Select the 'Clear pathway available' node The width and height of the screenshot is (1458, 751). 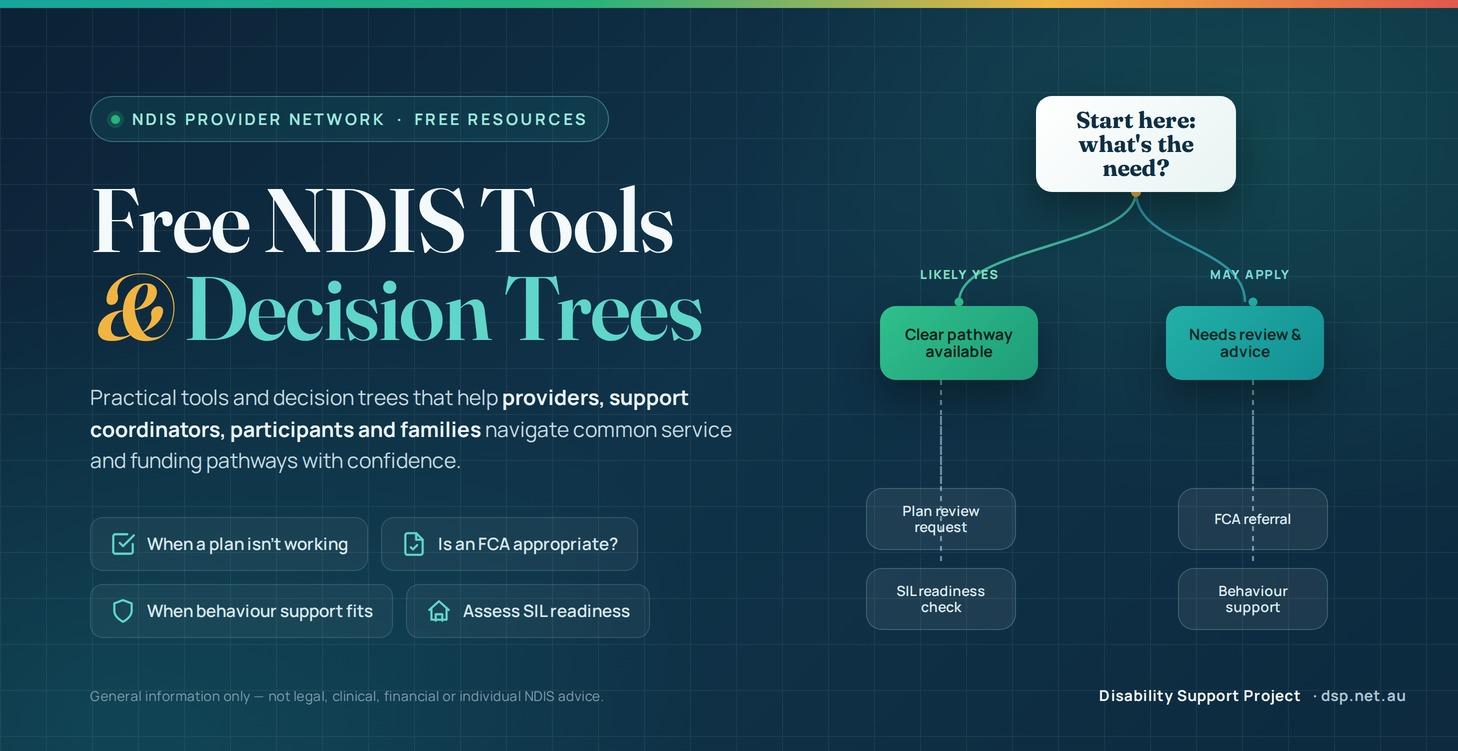click(959, 343)
